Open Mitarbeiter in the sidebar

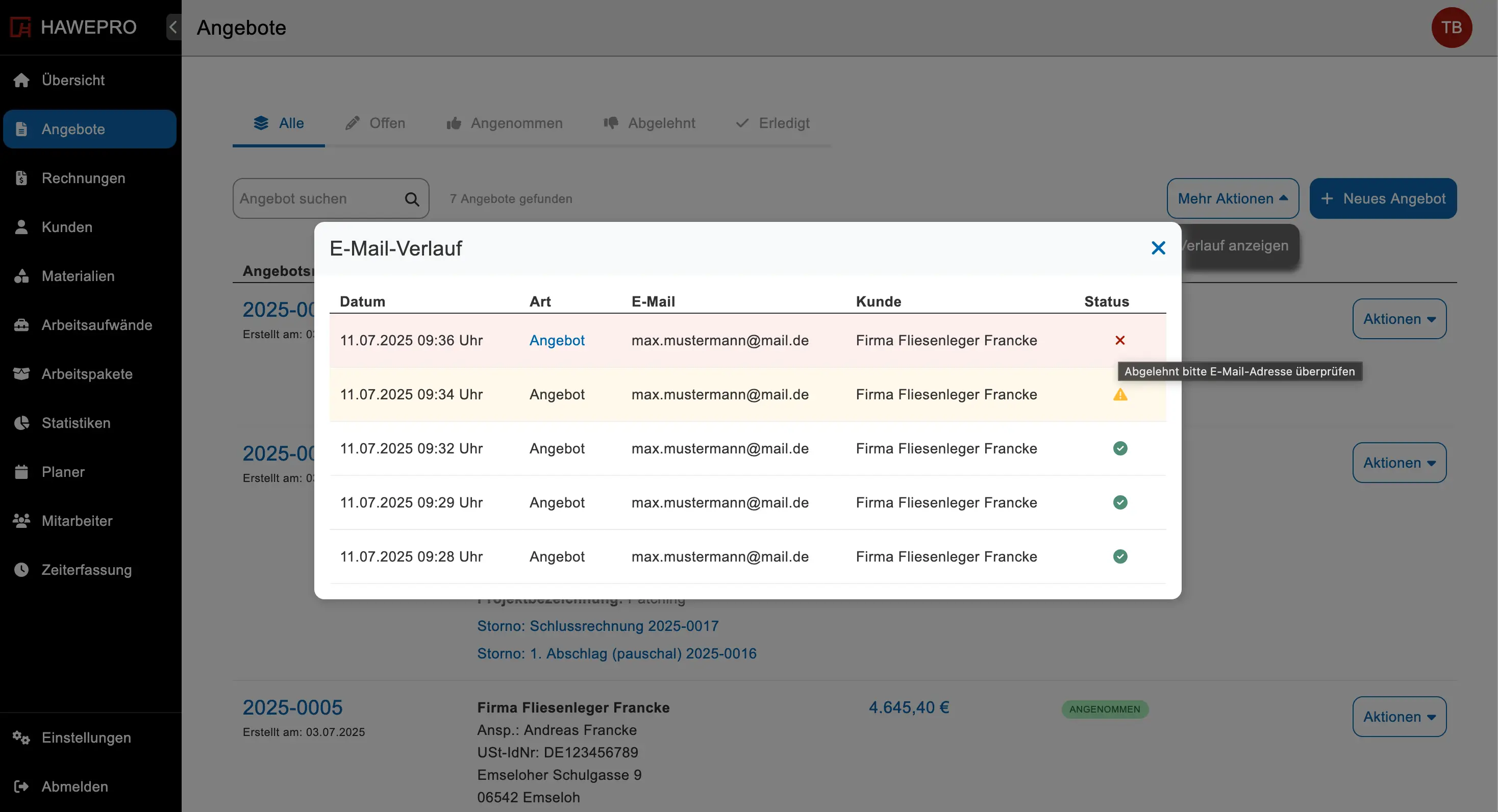(x=90, y=521)
